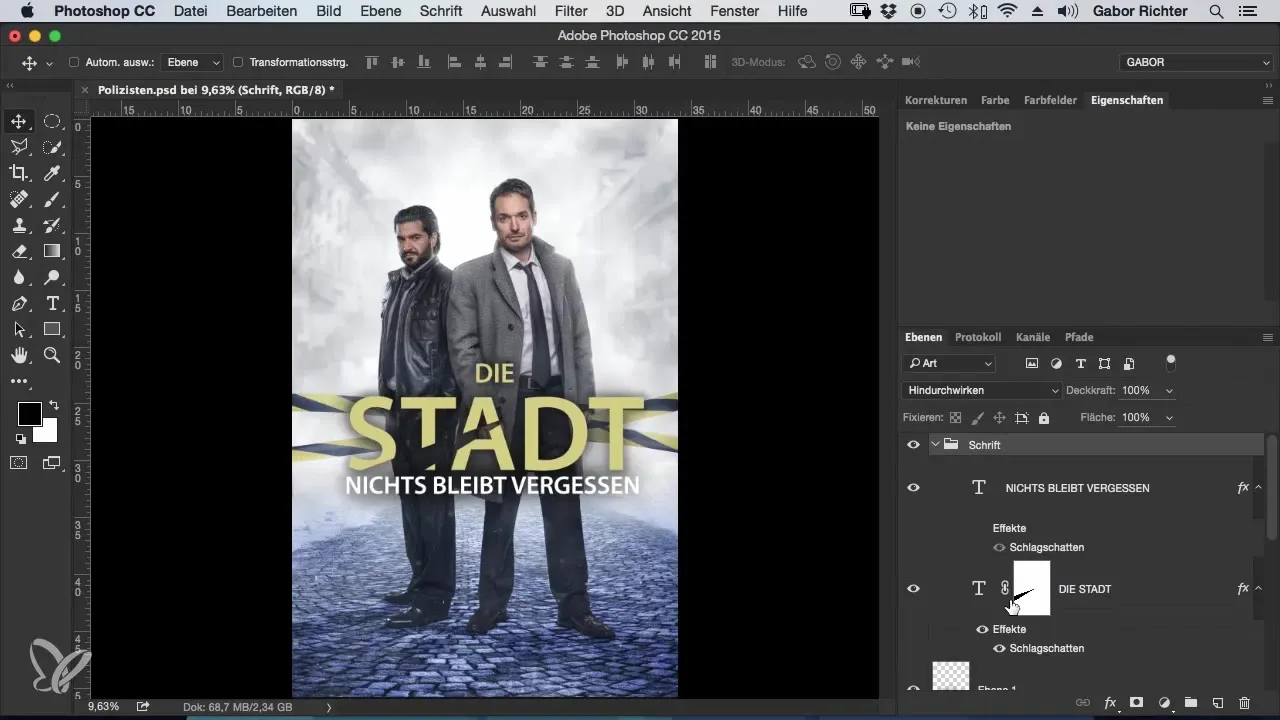
Task: Collapse effects of NICHTS BLEIBT VERGESSEN layer
Action: (x=1258, y=488)
